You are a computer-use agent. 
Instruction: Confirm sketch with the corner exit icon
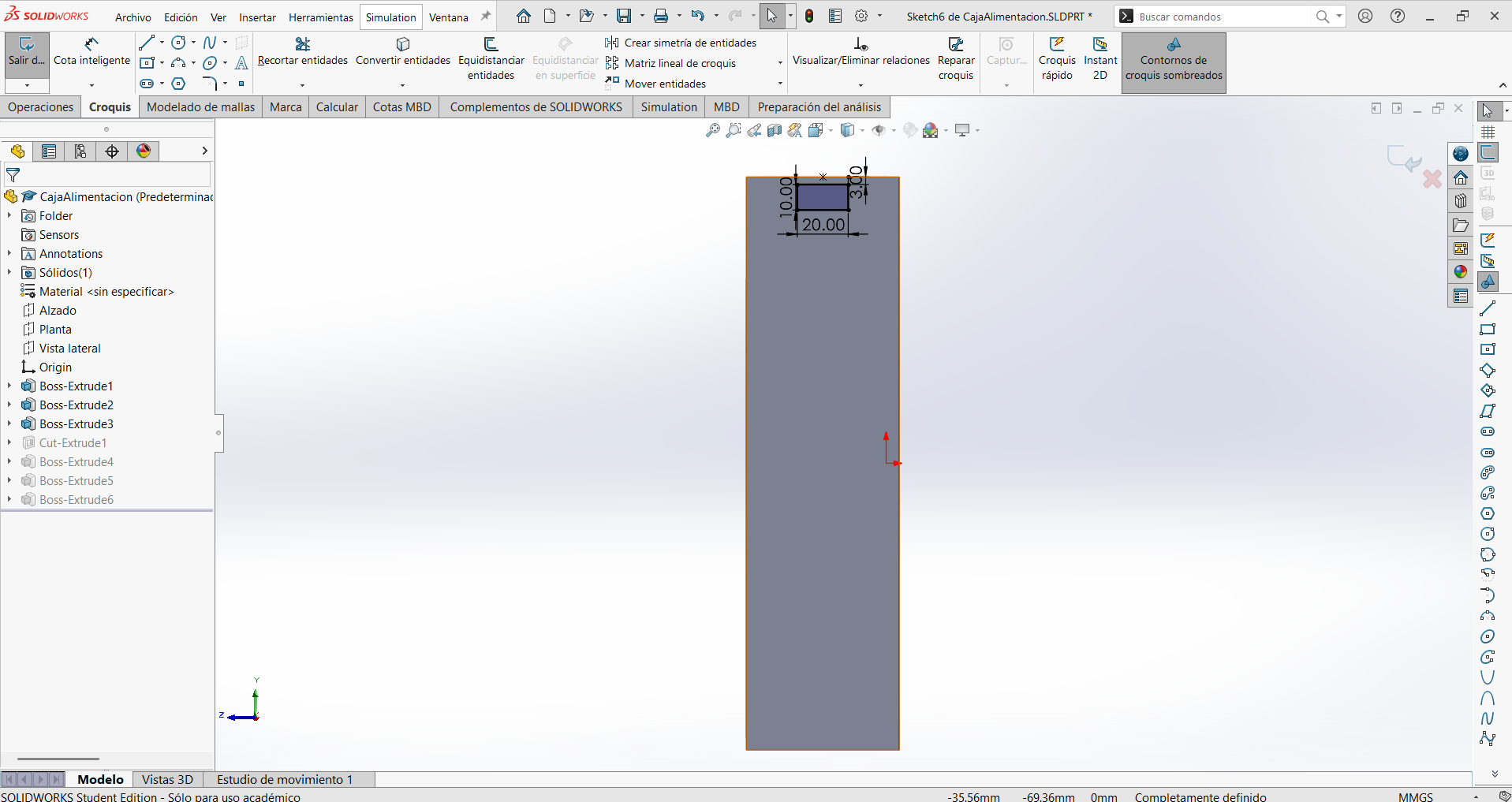click(1404, 158)
